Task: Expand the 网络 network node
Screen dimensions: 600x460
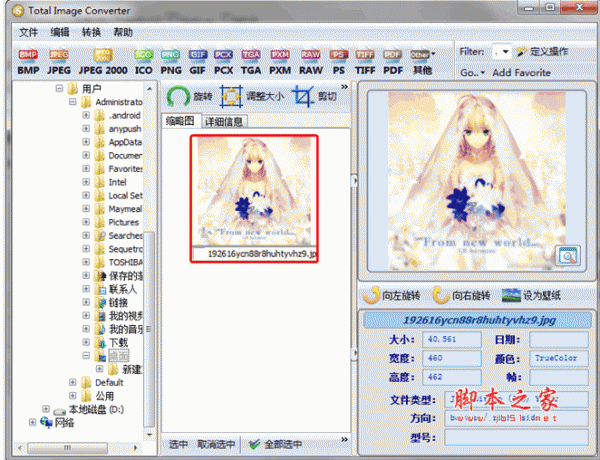Action: [32, 422]
